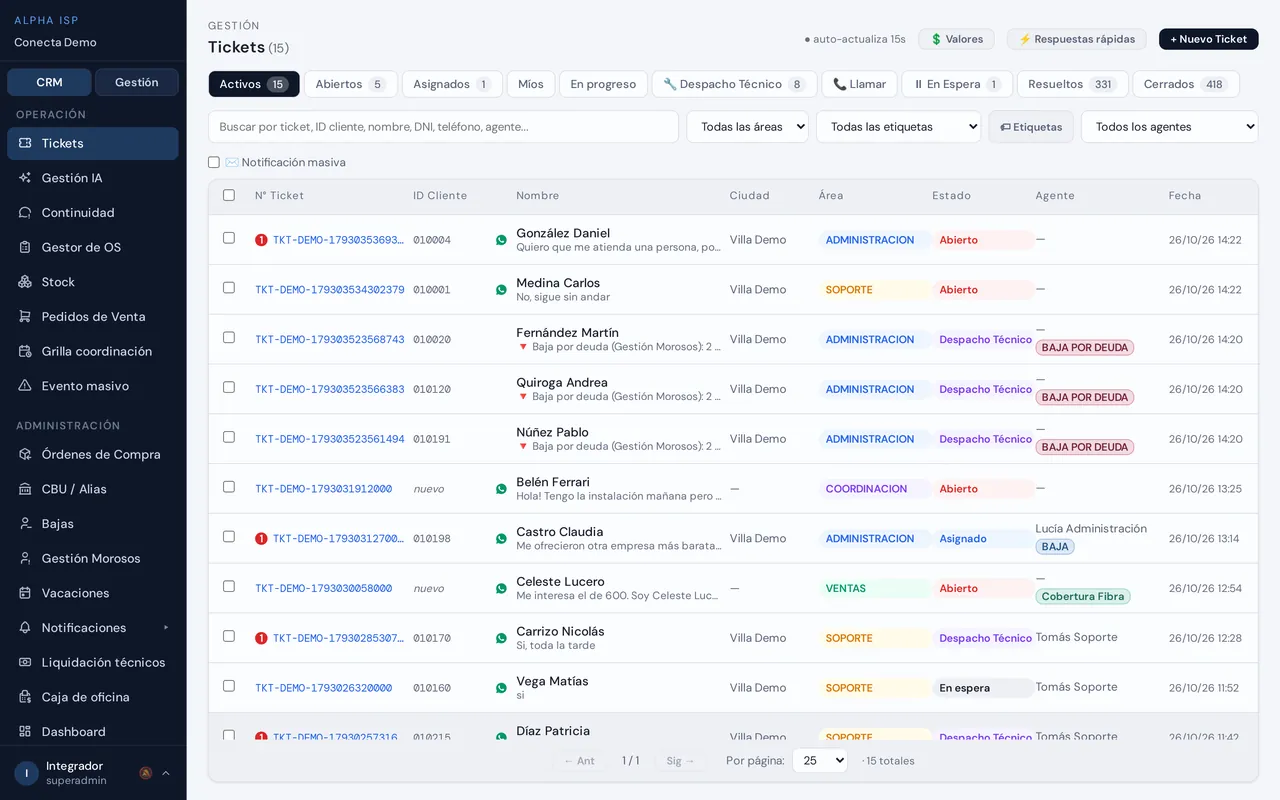Click WhatsApp icon next to González Daniel
This screenshot has height=800, width=1280.
pyautogui.click(x=501, y=240)
